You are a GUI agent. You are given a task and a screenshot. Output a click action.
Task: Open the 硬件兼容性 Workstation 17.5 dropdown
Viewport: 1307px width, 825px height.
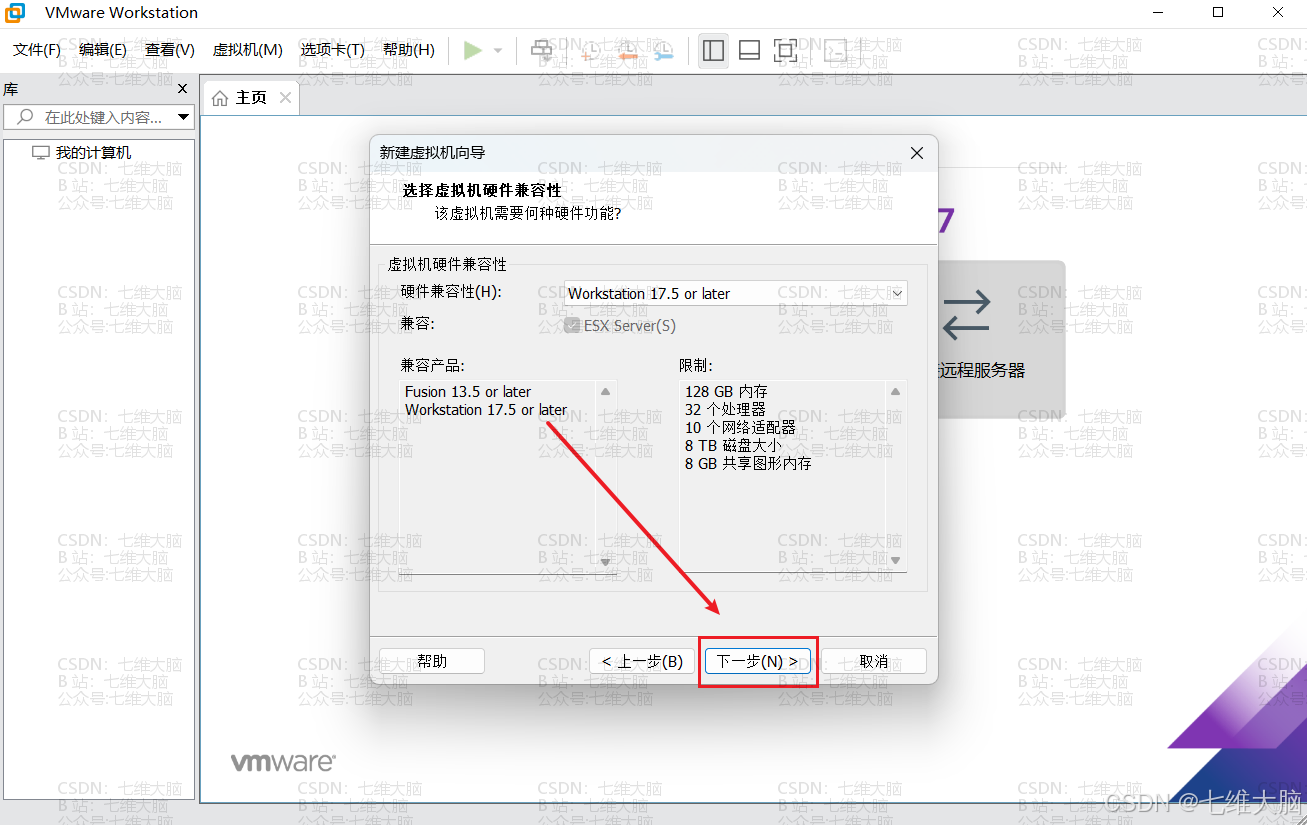coord(736,294)
